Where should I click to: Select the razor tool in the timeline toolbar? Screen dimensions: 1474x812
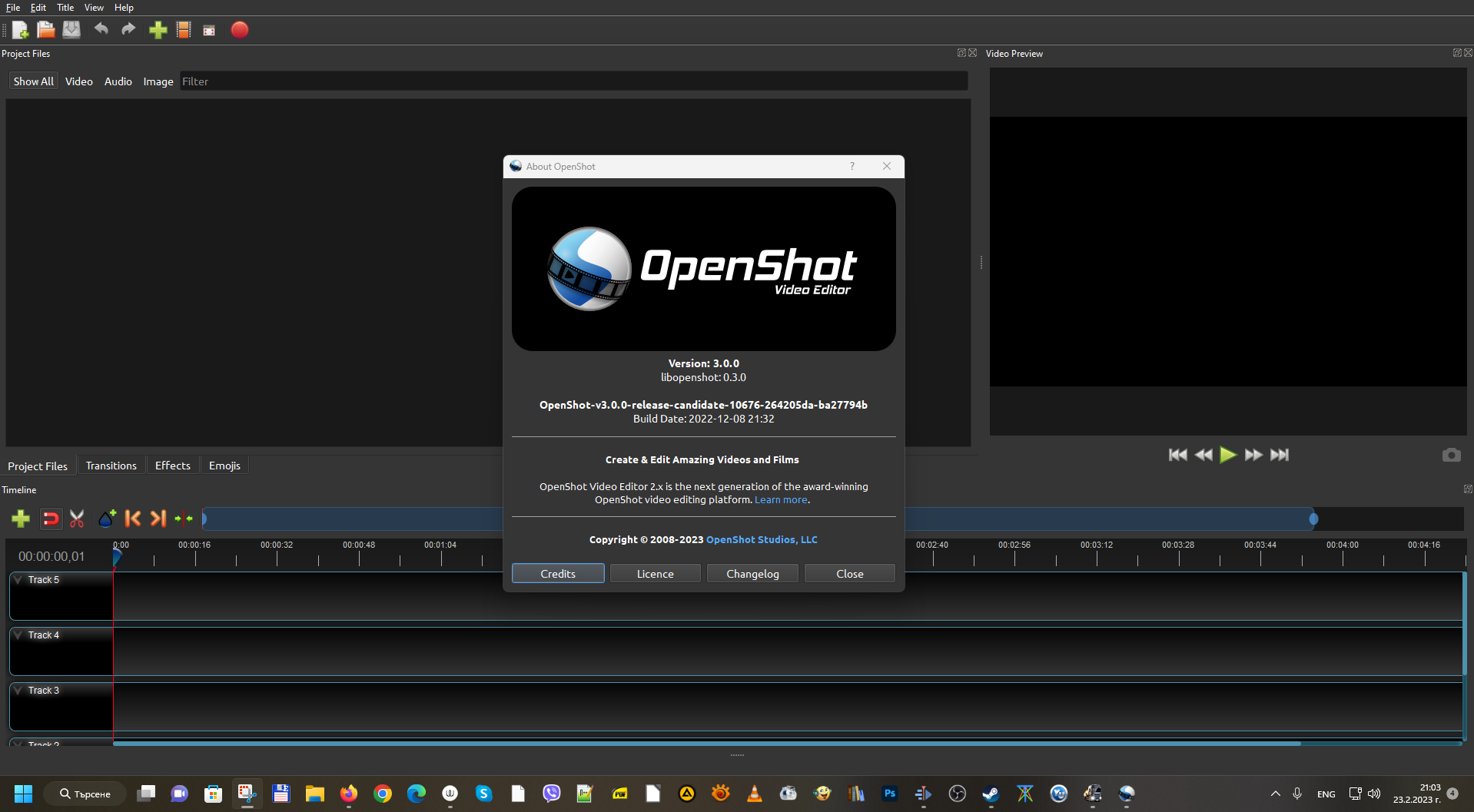[76, 519]
